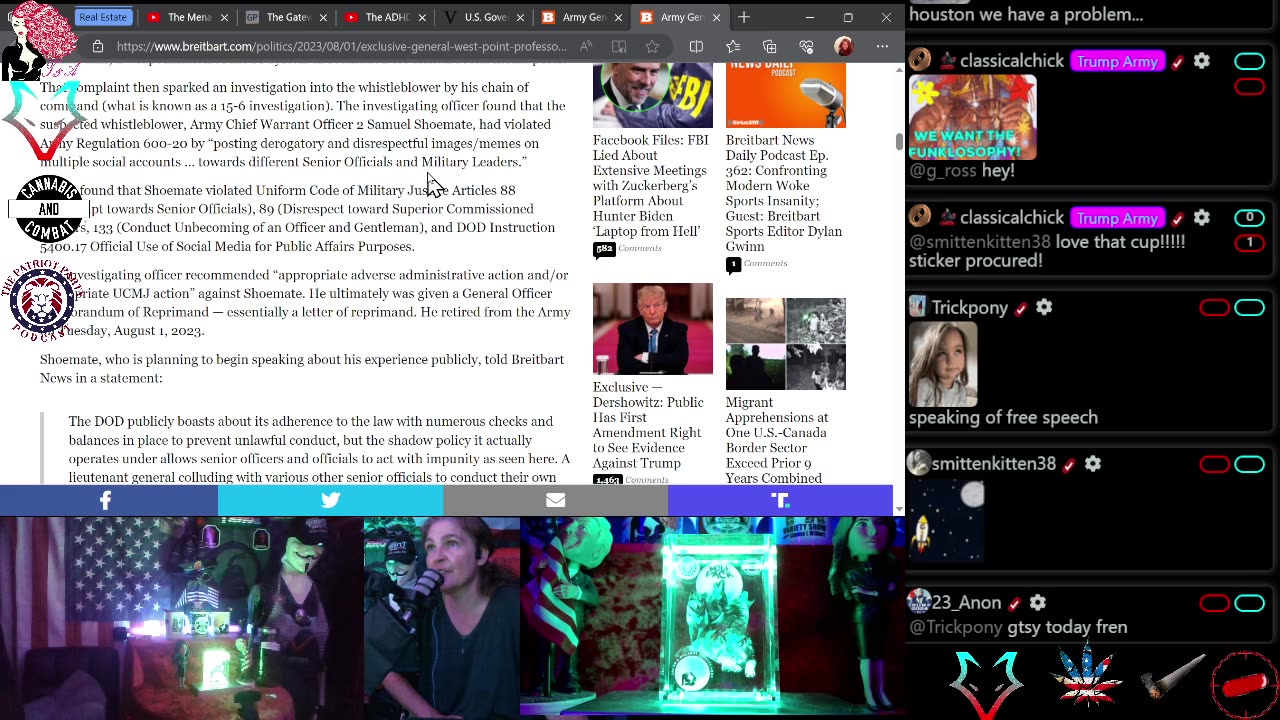Viewport: 1280px width, 720px height.
Task: Open Dershowitz First Amendment article link
Action: point(648,425)
